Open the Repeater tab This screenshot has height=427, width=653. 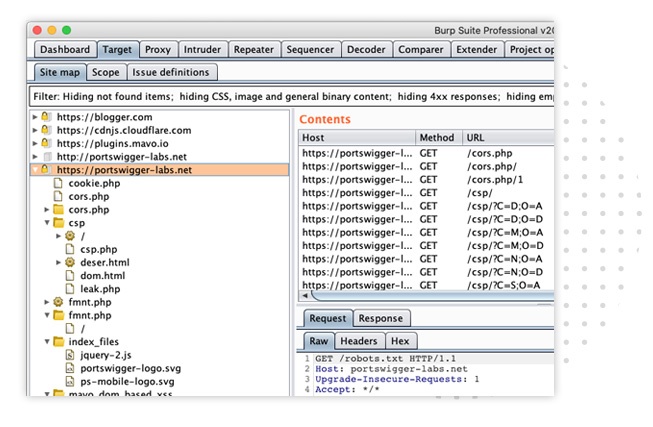pos(255,50)
